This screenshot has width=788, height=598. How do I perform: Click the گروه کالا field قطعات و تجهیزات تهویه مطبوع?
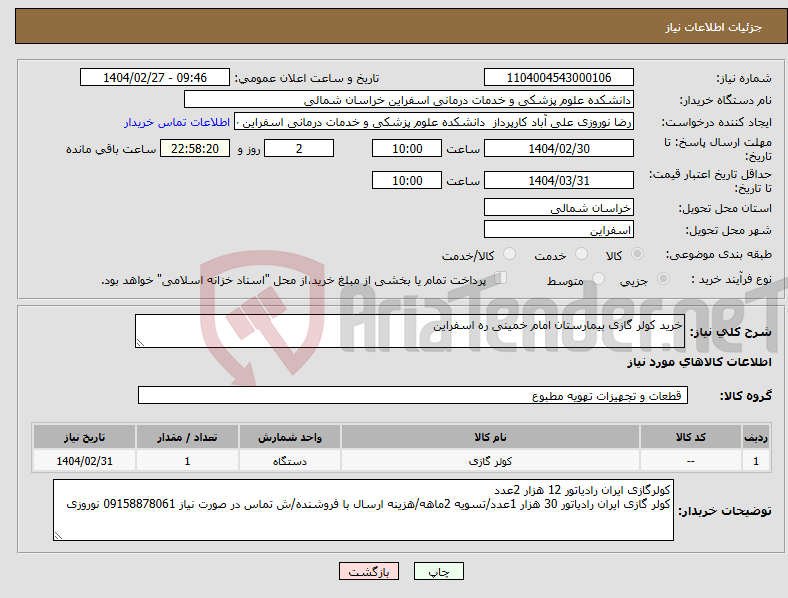413,395
